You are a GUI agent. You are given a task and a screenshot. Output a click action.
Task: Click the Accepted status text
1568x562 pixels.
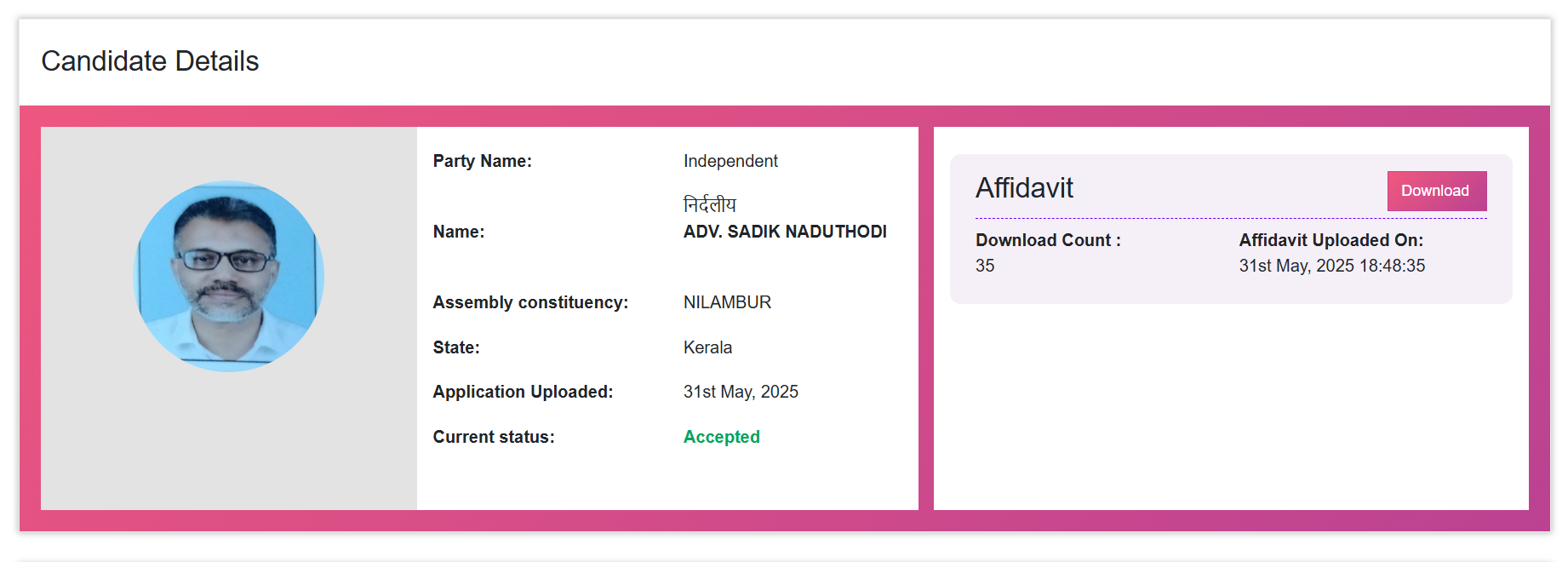coord(722,437)
